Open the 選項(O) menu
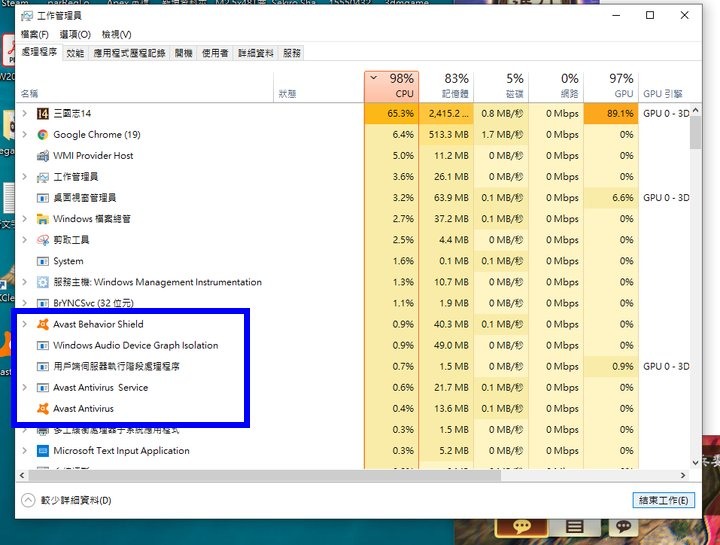Screen dimensions: 720x545 click(75, 34)
